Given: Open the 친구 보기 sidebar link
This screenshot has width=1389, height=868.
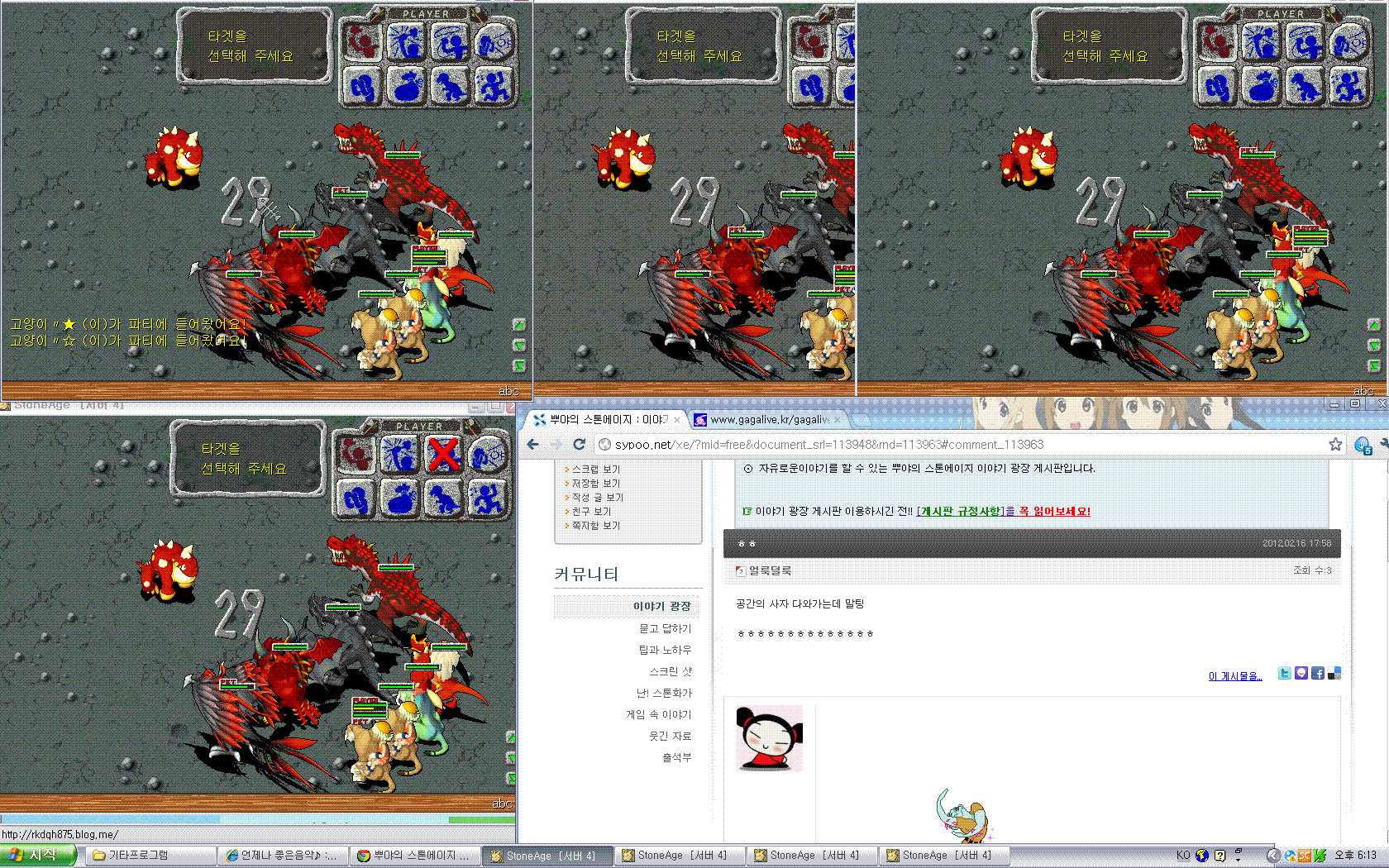Looking at the screenshot, I should click(591, 512).
